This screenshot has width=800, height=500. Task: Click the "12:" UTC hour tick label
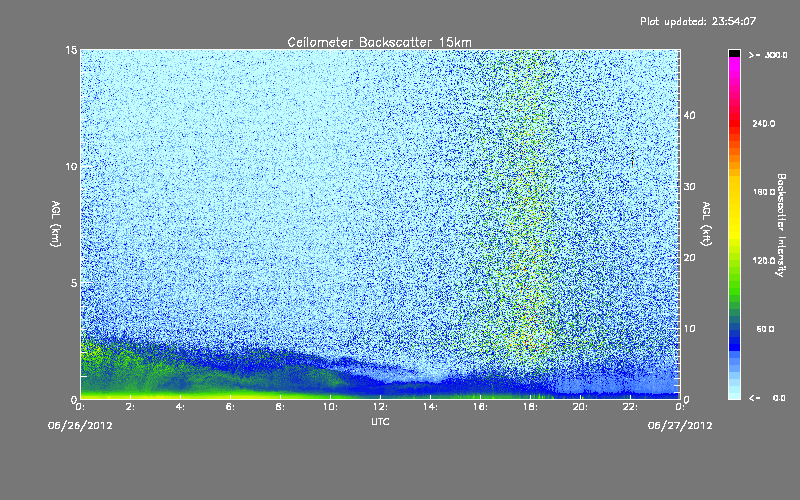381,407
